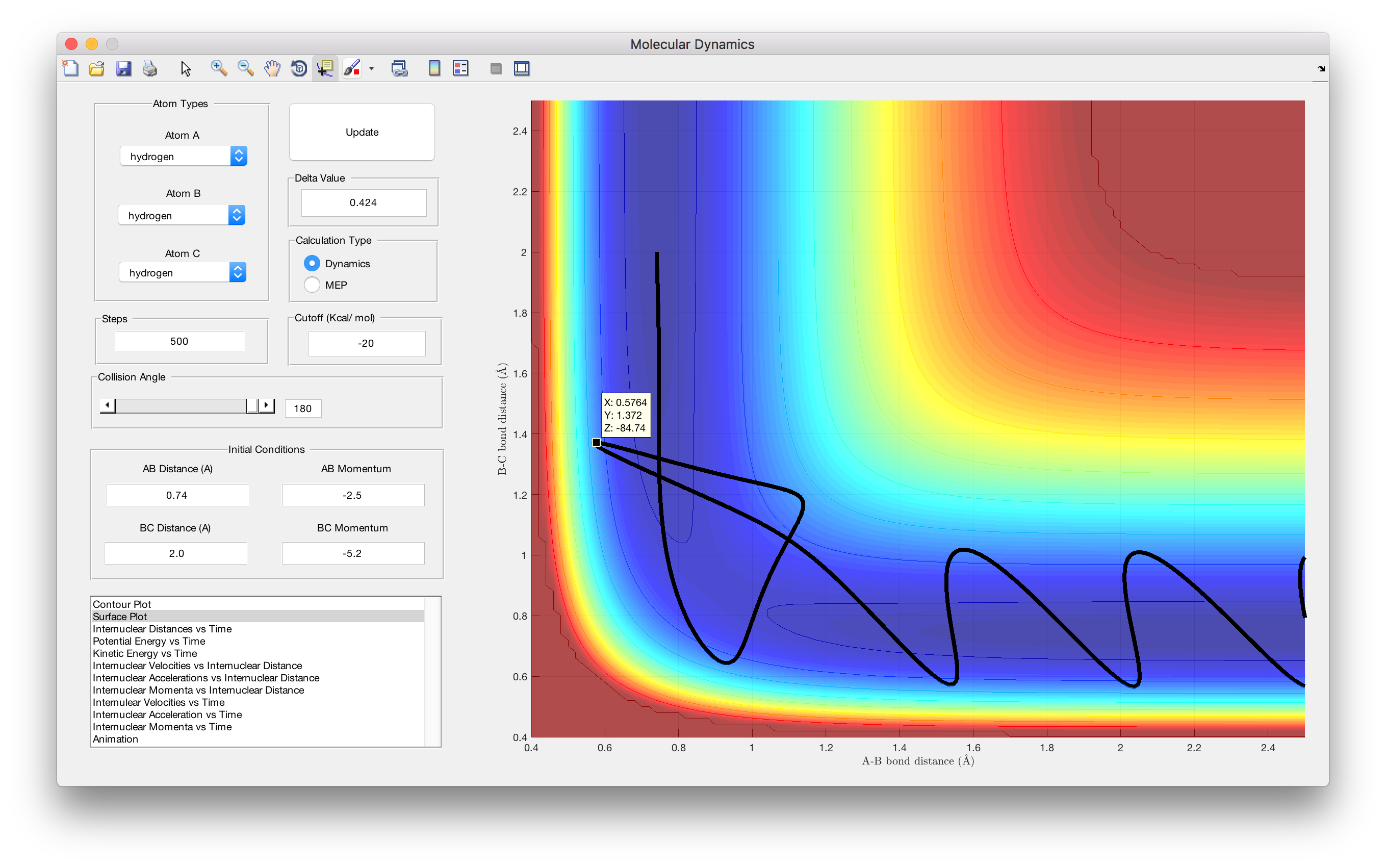Expand the Atom C selection dropdown
Viewport: 1386px width, 868px height.
tap(183, 273)
